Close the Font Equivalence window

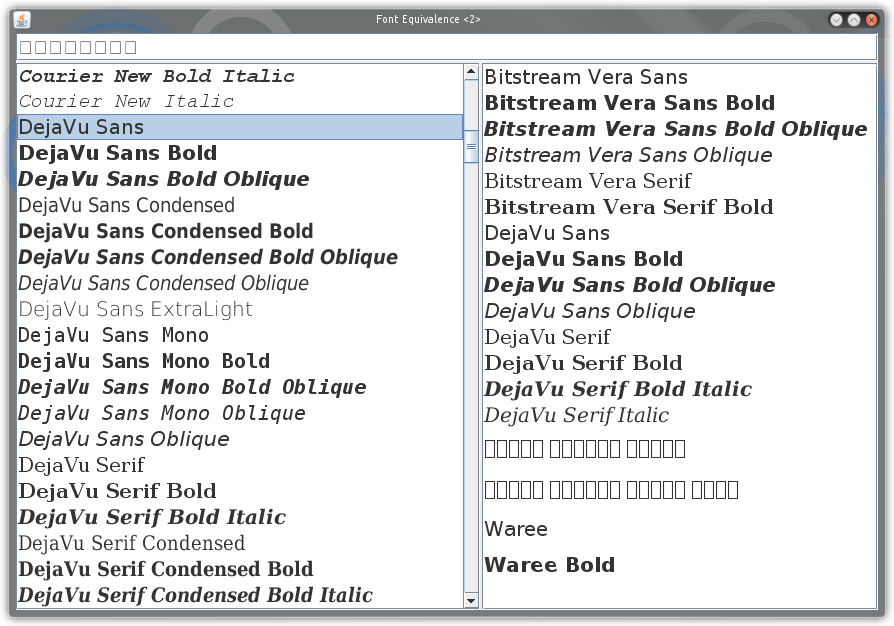[x=871, y=20]
